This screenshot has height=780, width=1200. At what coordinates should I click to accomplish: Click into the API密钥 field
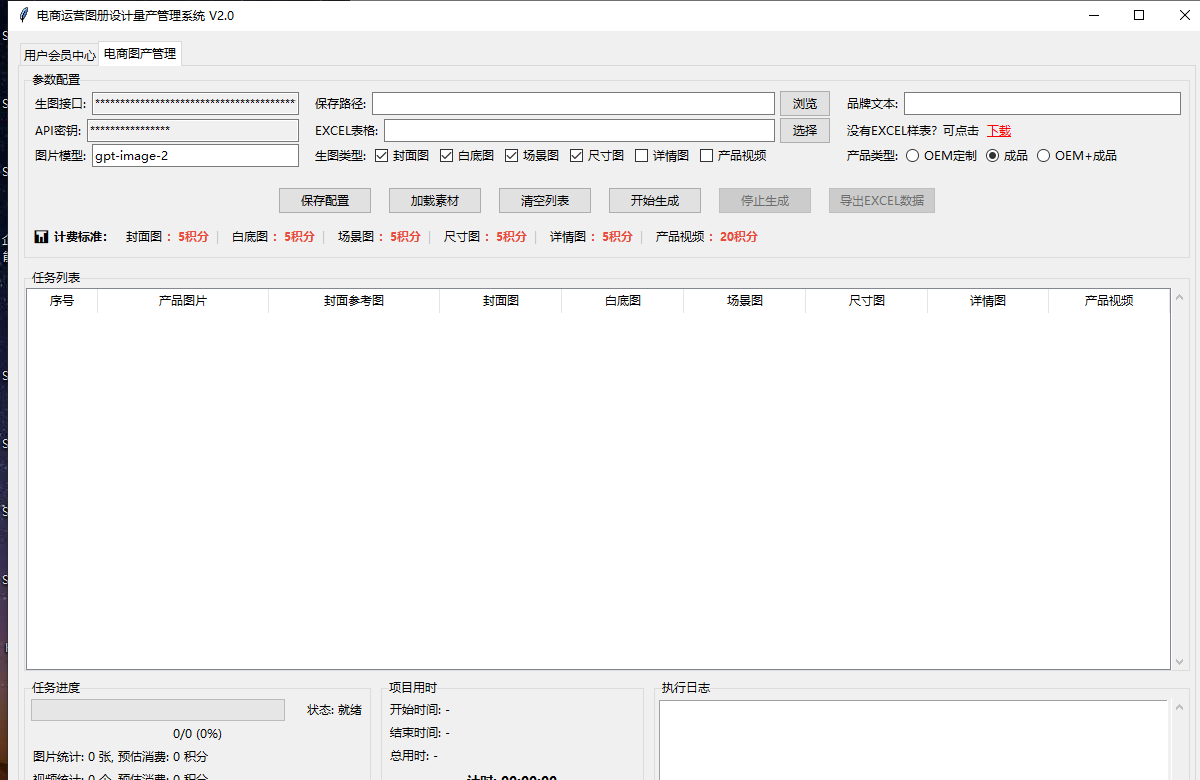point(193,131)
